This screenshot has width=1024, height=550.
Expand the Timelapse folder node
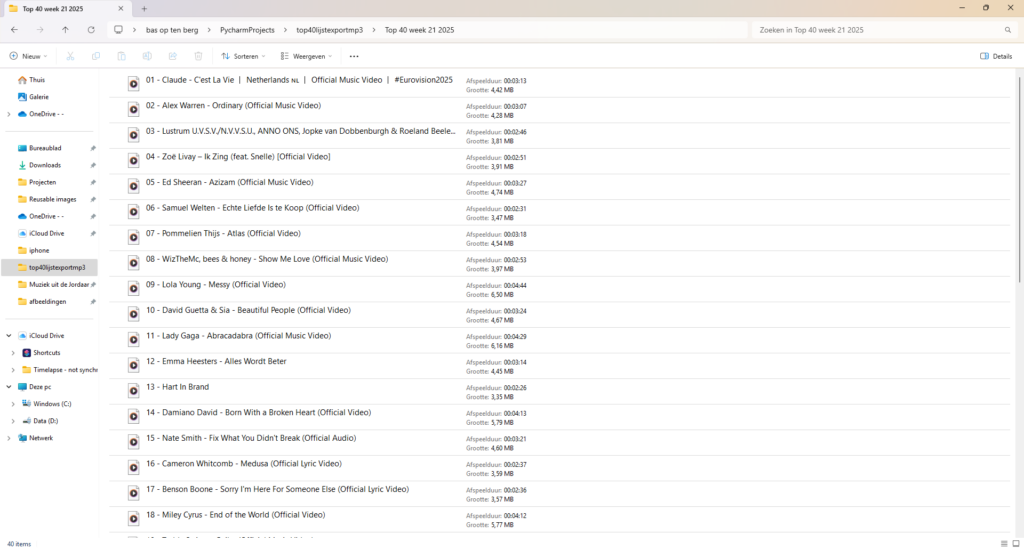(13, 370)
